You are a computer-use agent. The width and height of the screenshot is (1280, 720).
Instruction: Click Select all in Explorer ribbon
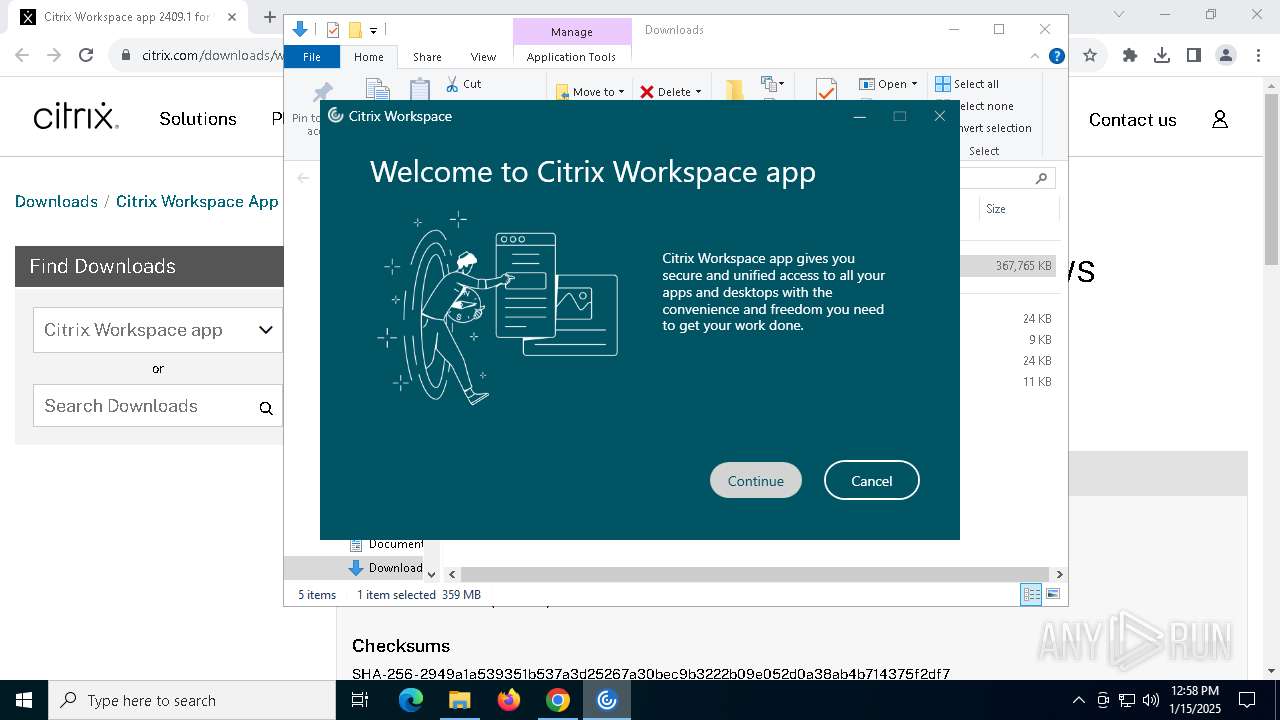click(967, 84)
